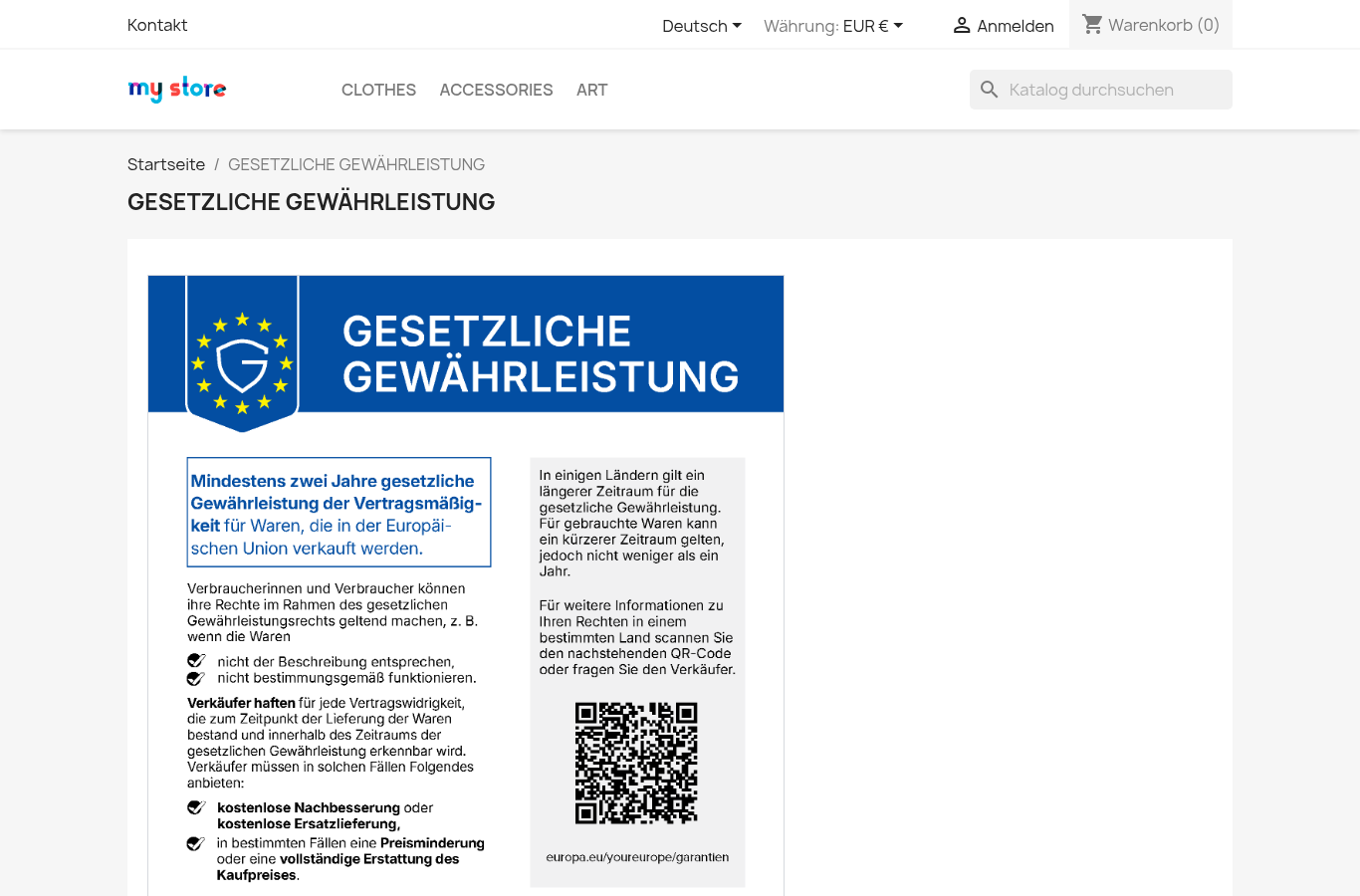
Task: Click 'In einigen Ländern gilt ein' paragraph
Action: (x=631, y=523)
